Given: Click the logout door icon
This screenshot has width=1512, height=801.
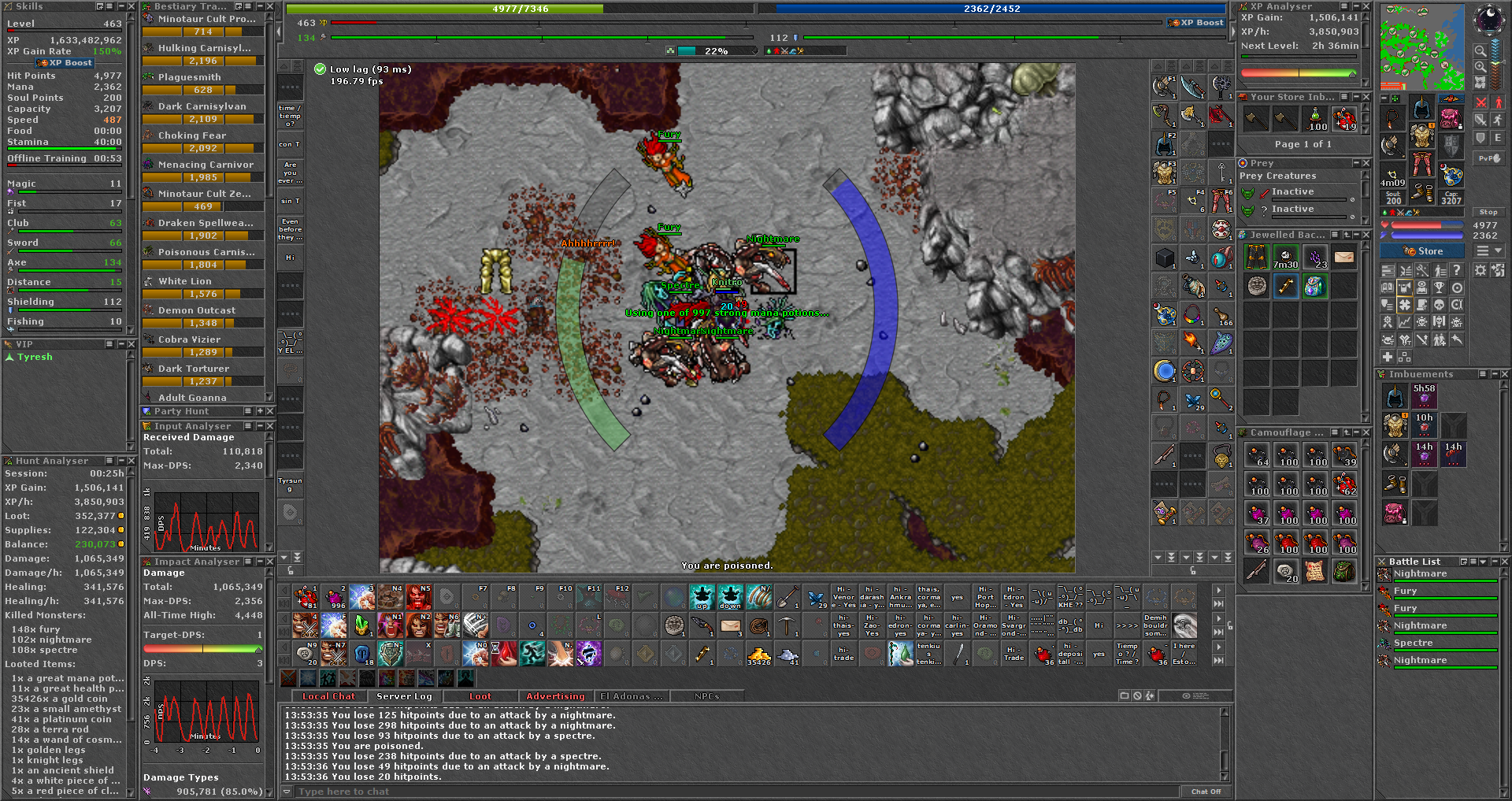Looking at the screenshot, I should 1497,270.
